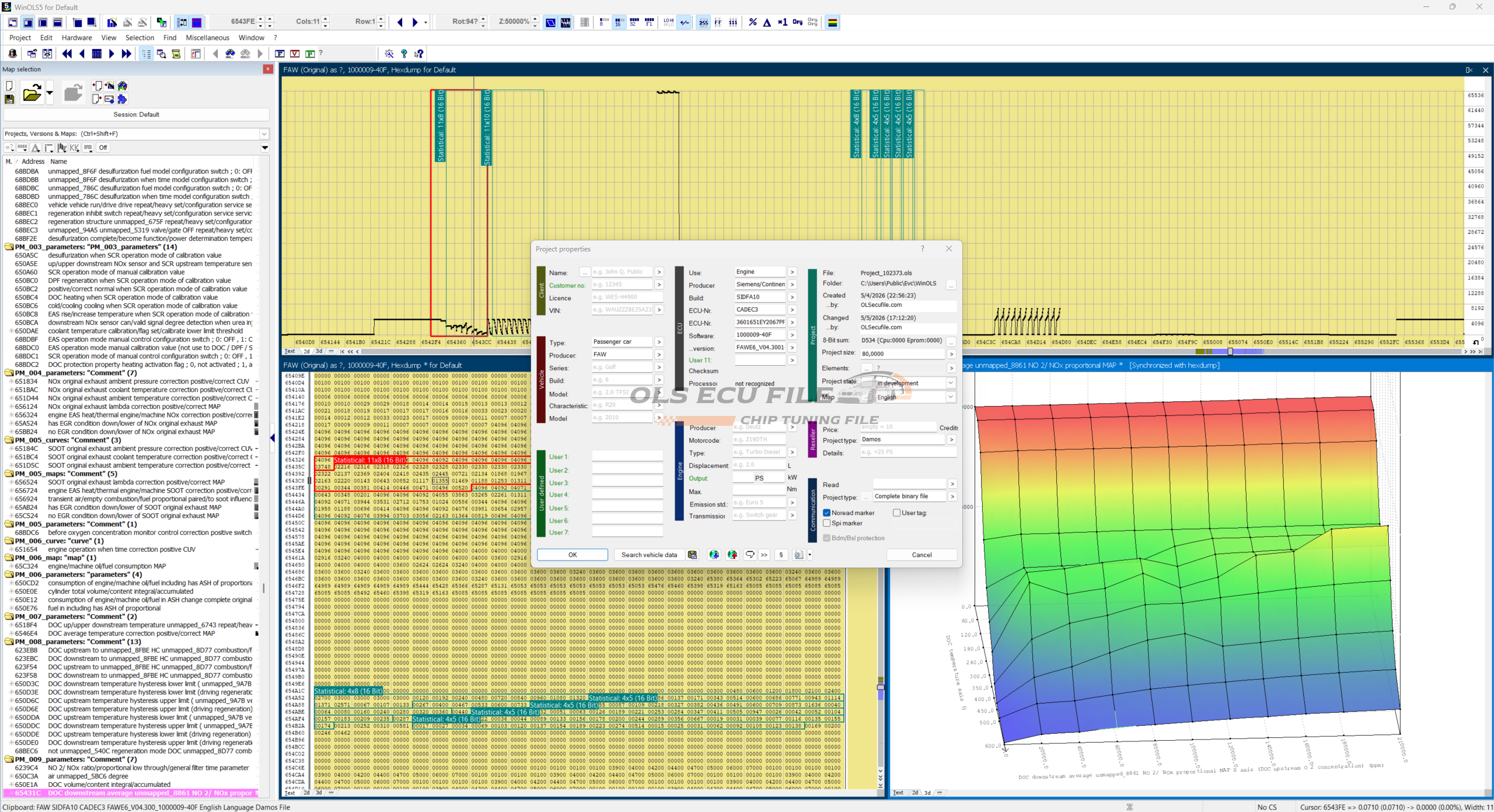1494x812 pixels.
Task: Click the paragraph sign button in dialog
Action: click(x=781, y=555)
